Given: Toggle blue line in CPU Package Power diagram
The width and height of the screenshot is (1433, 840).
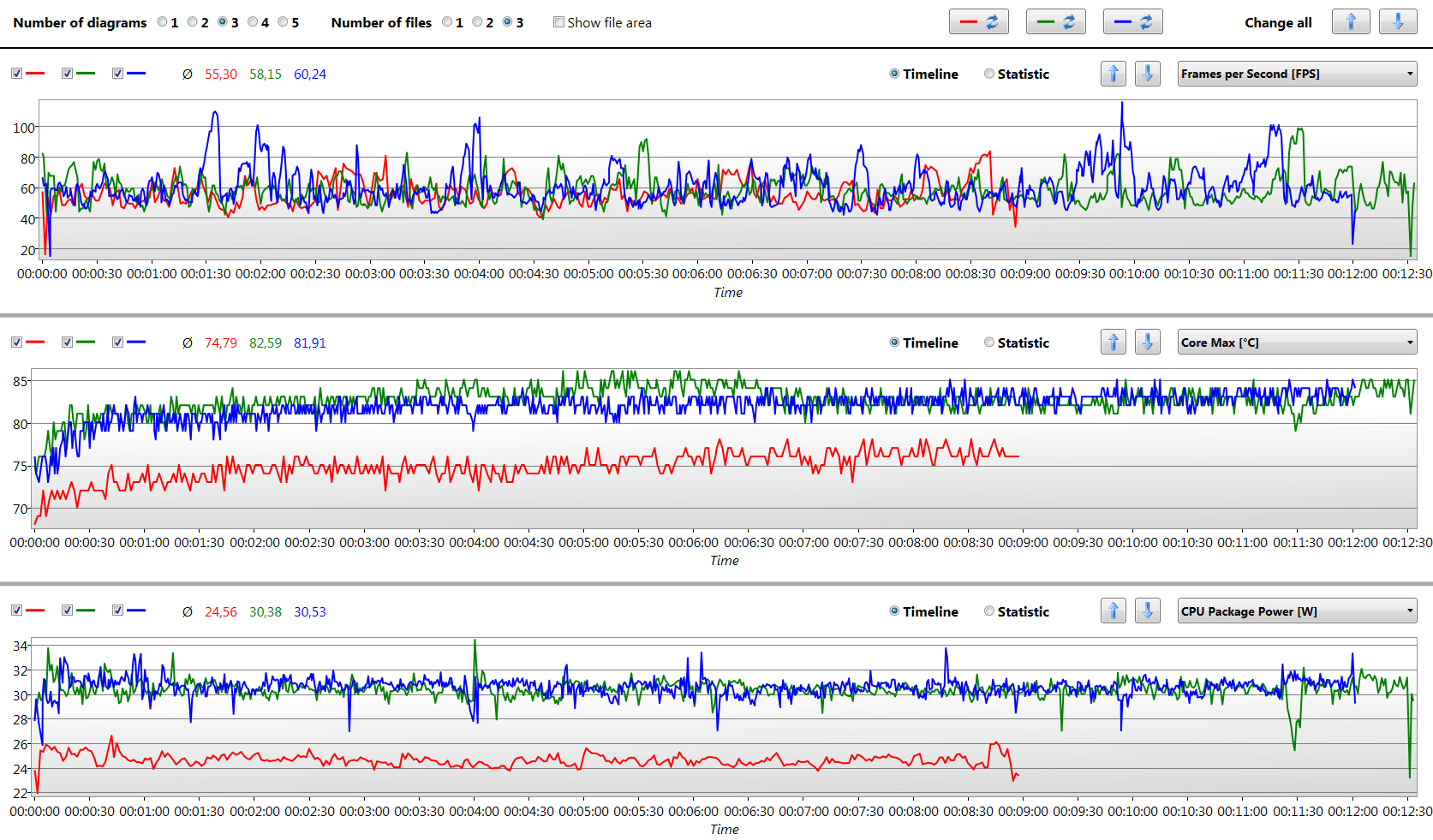Looking at the screenshot, I should [117, 611].
